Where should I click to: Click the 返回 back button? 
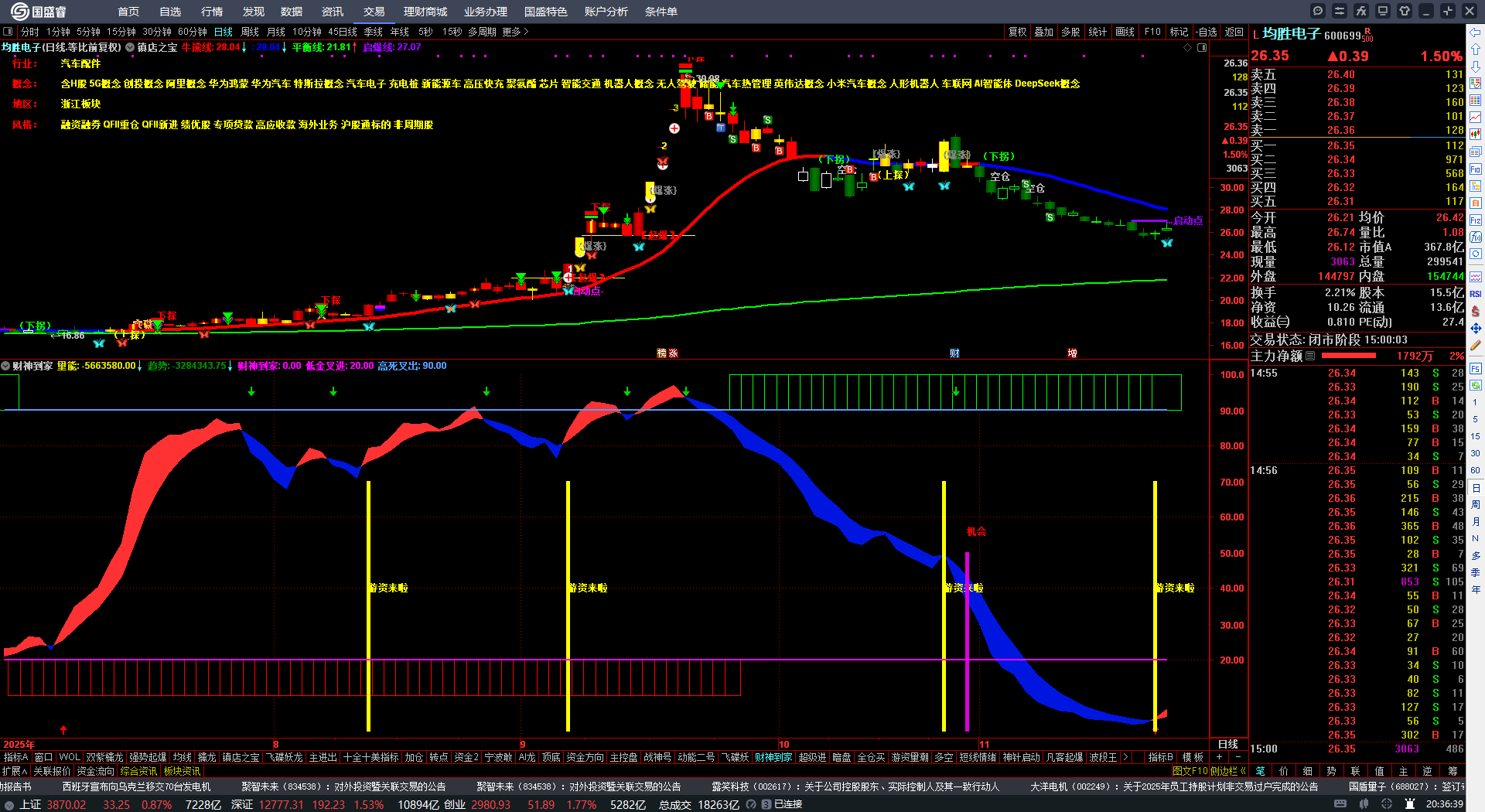click(1234, 32)
